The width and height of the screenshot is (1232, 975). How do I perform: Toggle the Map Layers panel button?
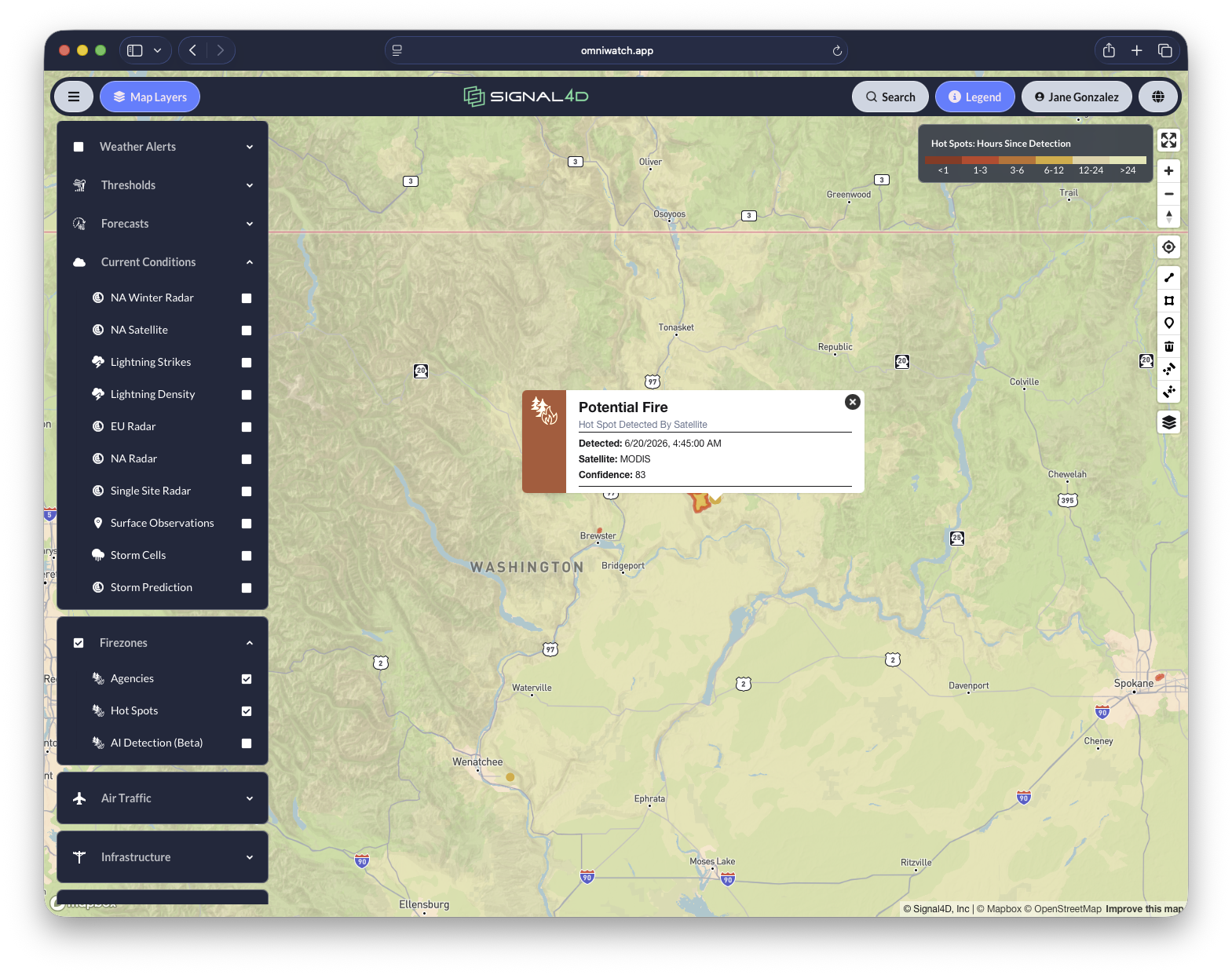(150, 97)
